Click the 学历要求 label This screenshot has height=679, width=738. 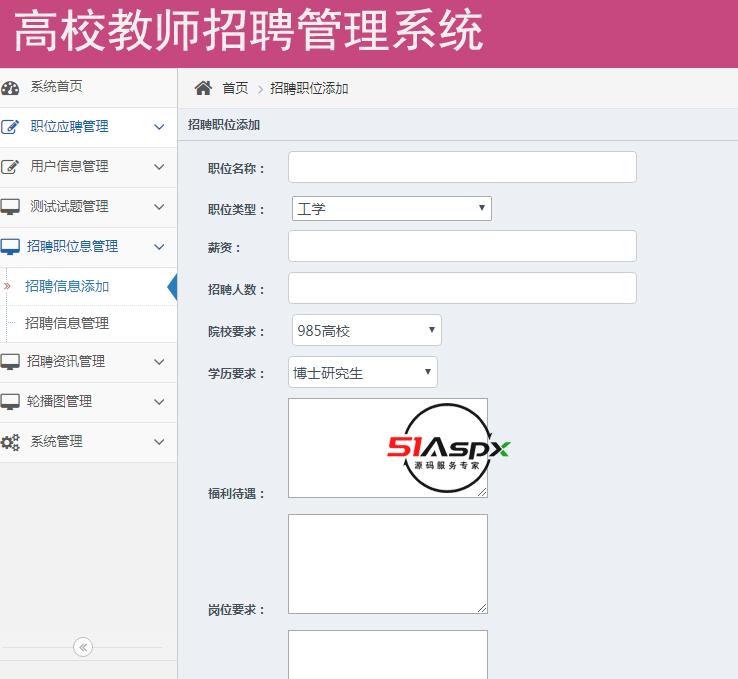click(236, 374)
